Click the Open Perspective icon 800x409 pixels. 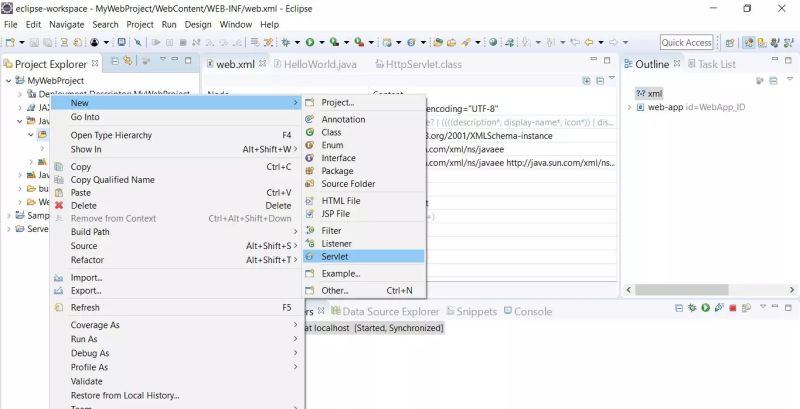730,43
